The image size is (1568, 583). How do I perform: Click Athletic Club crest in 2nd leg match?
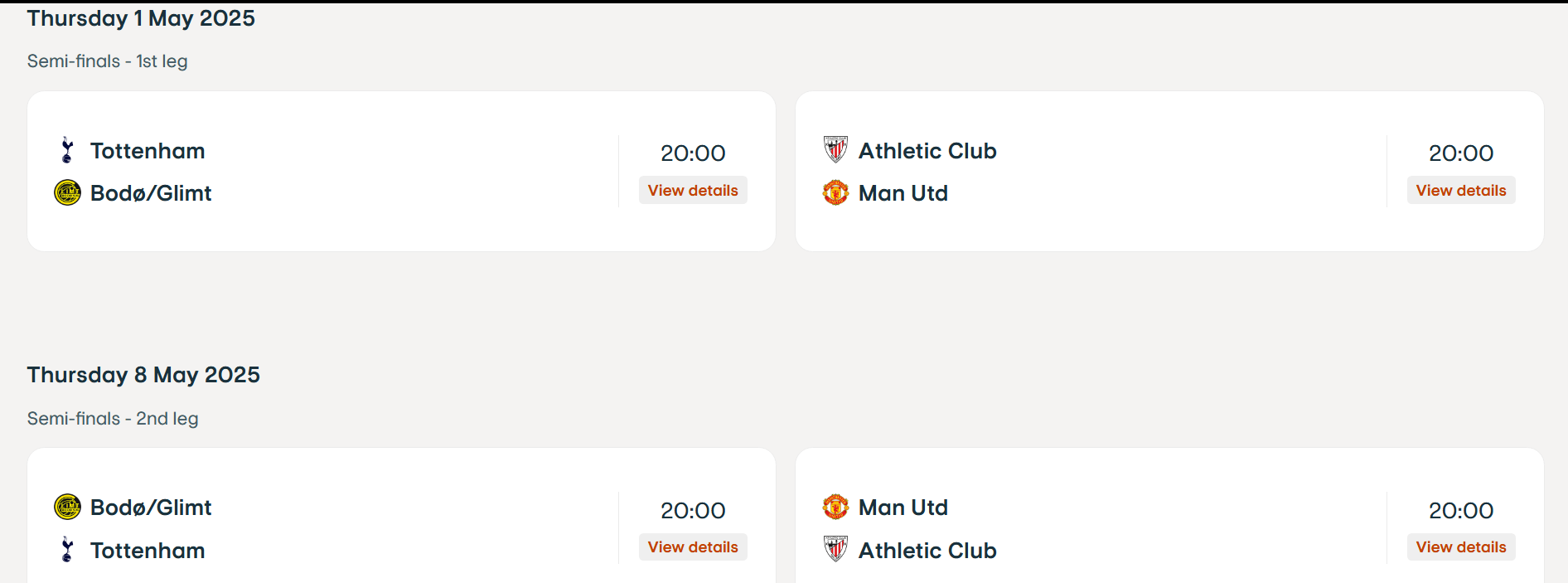tap(835, 550)
